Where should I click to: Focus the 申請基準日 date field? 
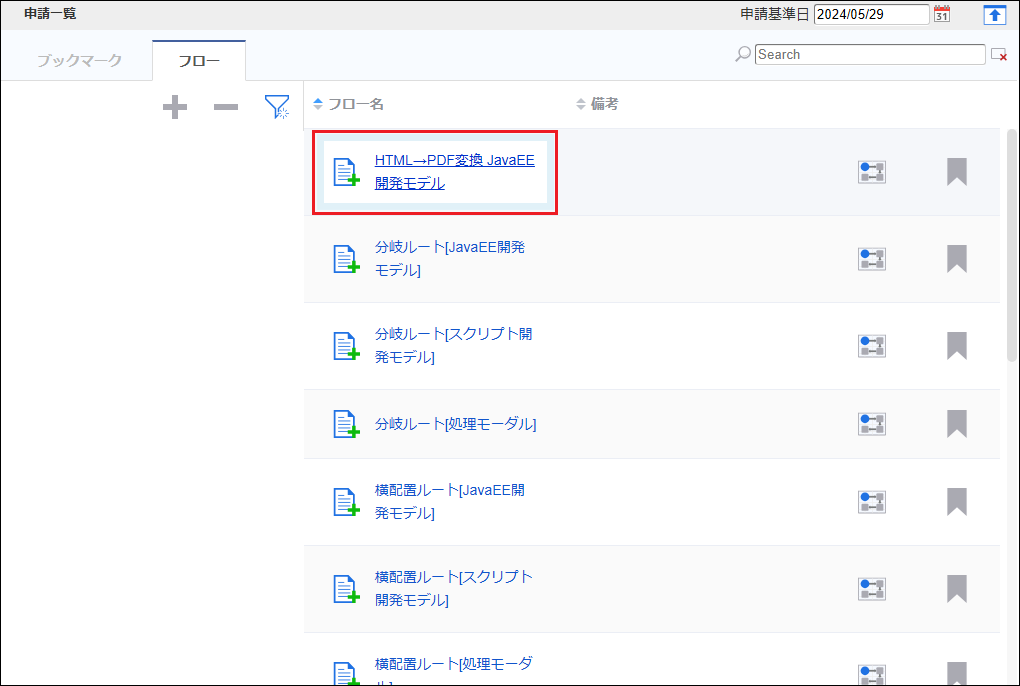(872, 14)
